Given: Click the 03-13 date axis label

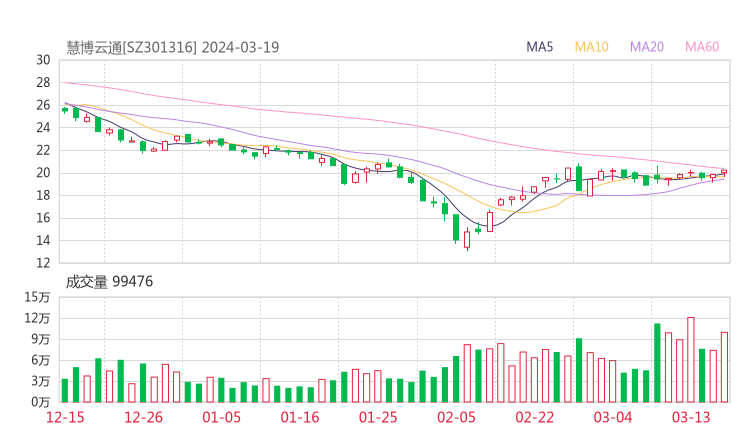Looking at the screenshot, I should (x=690, y=417).
